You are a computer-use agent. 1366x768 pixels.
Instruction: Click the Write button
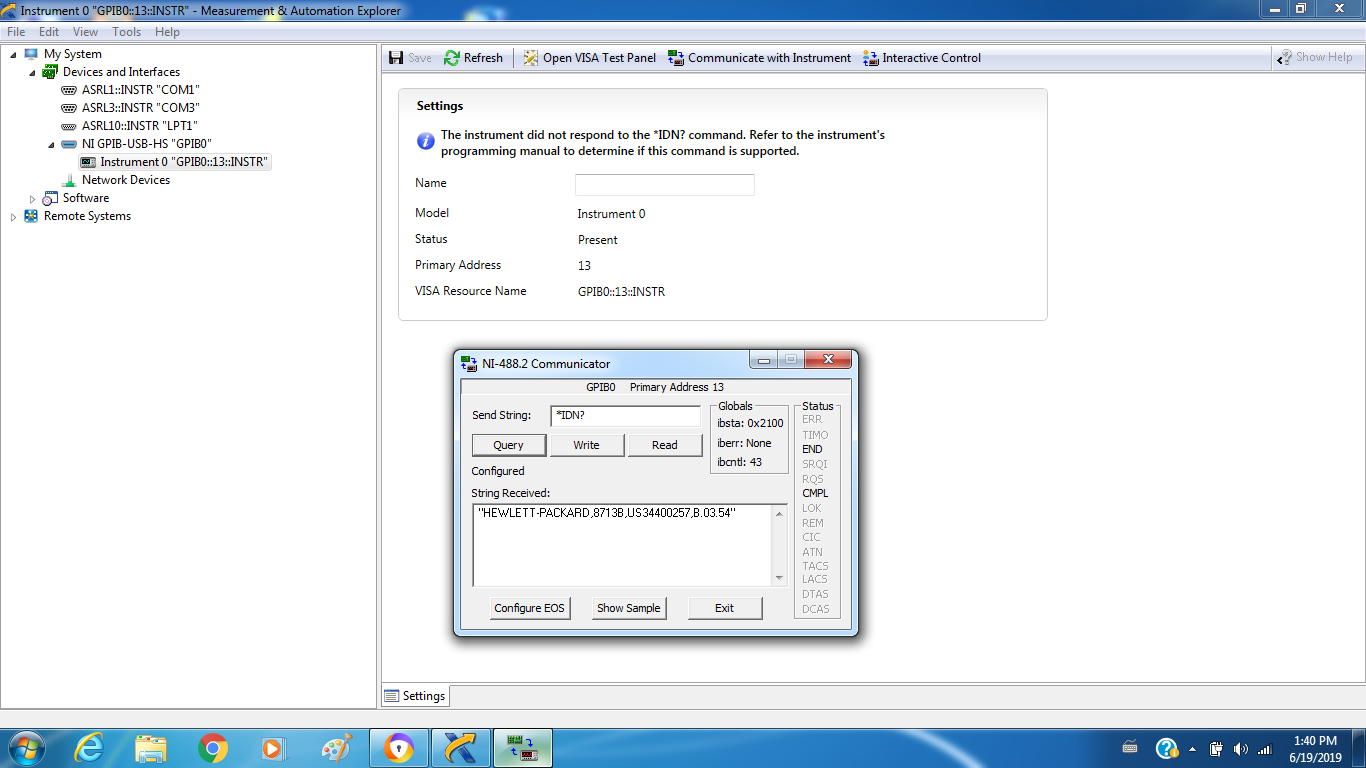(x=587, y=445)
